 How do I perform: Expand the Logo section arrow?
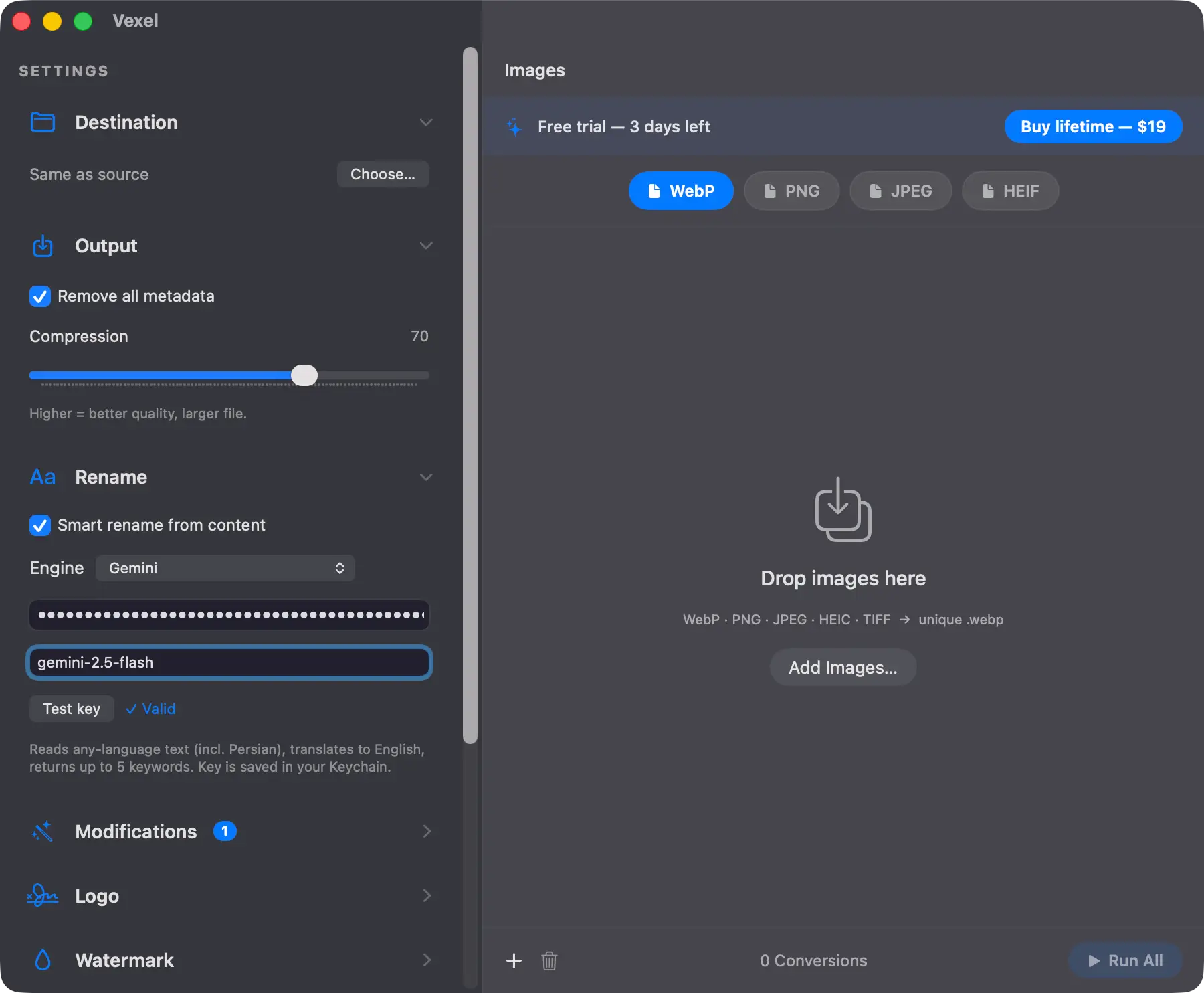pyautogui.click(x=427, y=895)
